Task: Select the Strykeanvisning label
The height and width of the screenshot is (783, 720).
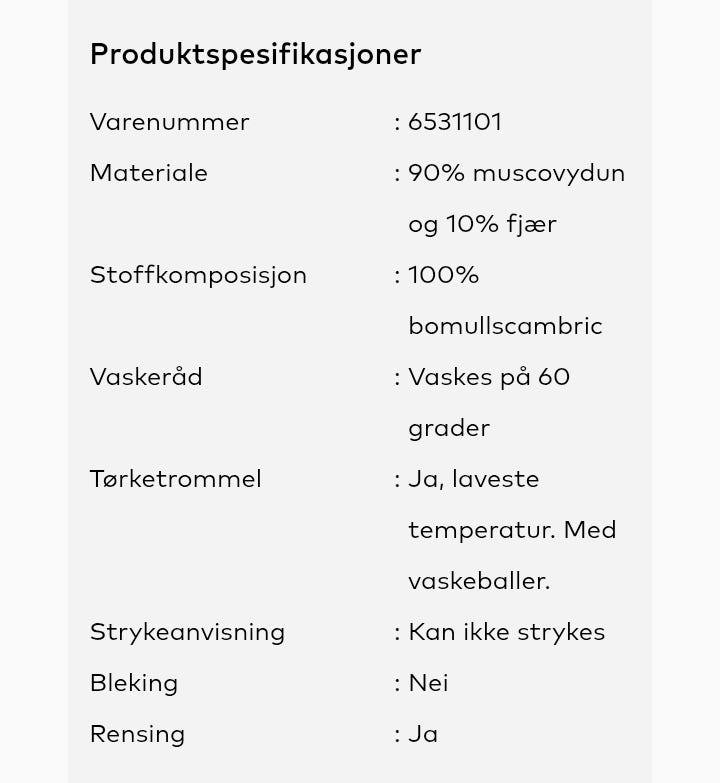Action: [187, 633]
